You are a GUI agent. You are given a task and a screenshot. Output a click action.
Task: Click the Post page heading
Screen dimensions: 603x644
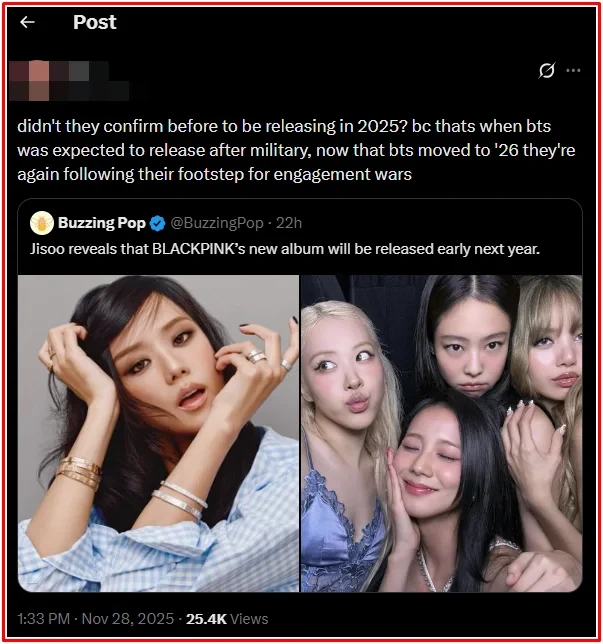coord(96,22)
